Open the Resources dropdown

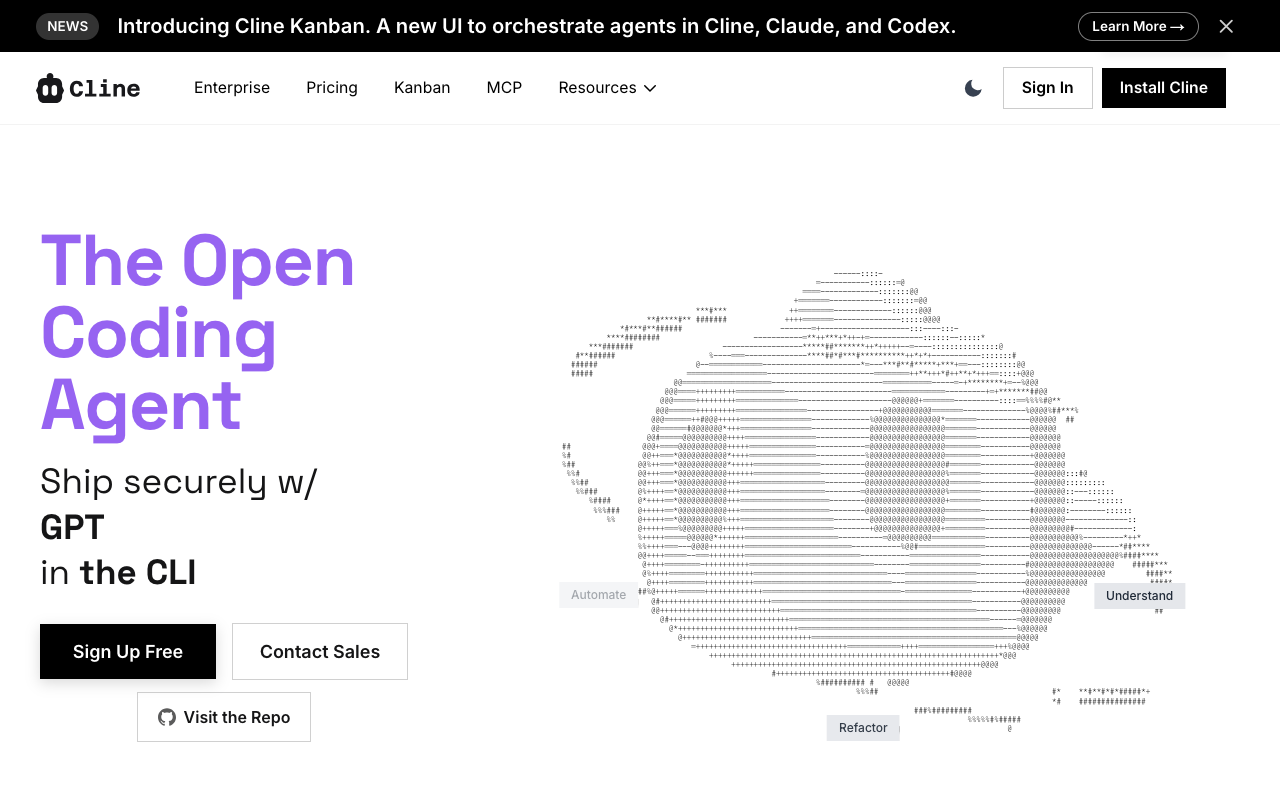(x=597, y=88)
